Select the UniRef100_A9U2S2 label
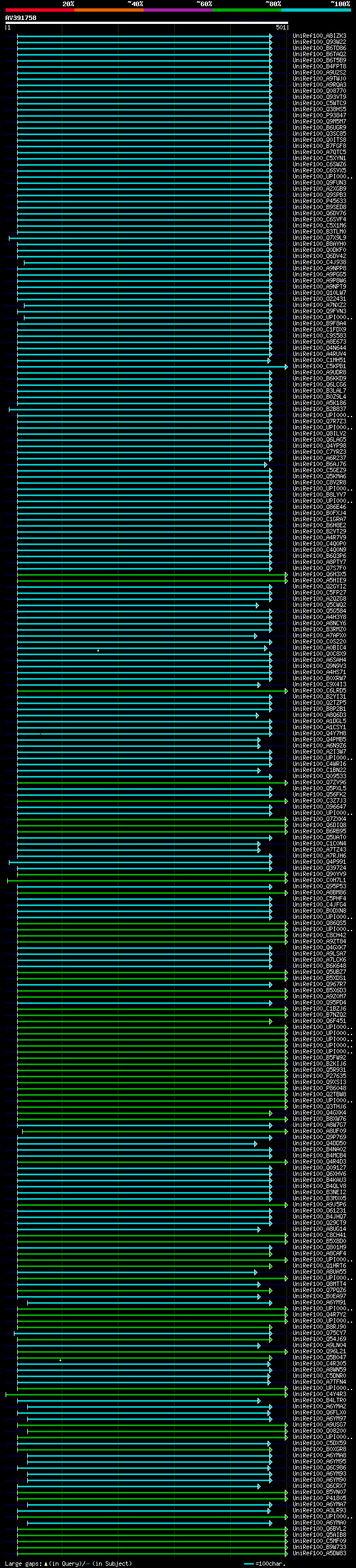The image size is (356, 1568). pos(319,72)
